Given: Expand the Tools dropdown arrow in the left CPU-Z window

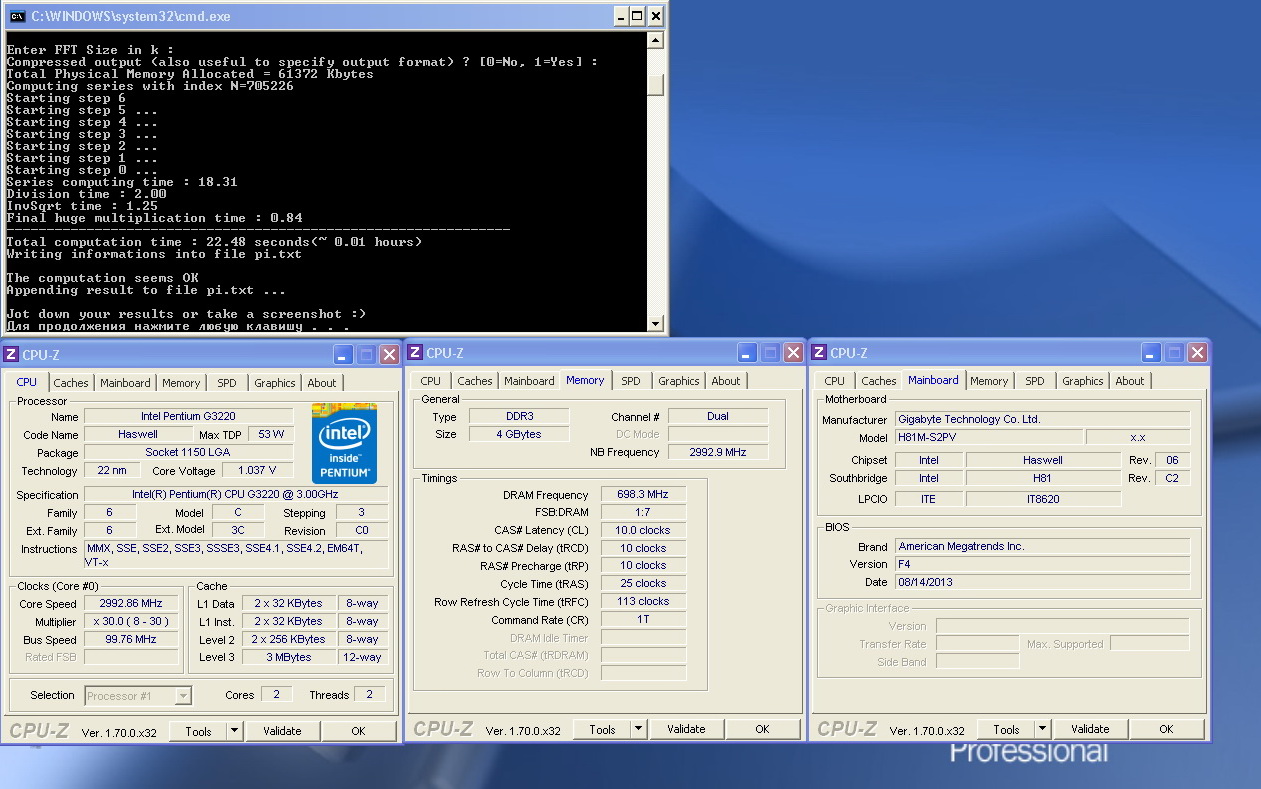Looking at the screenshot, I should click(x=234, y=731).
